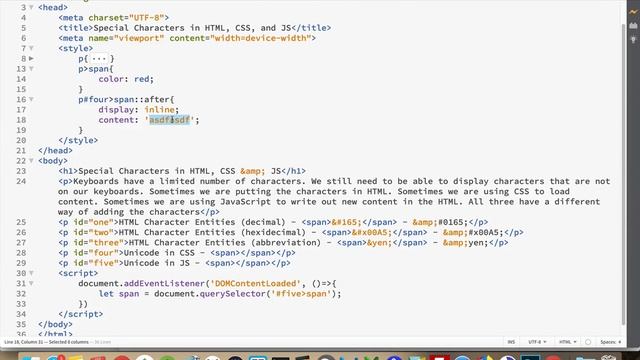The width and height of the screenshot is (640, 360).
Task: Click 'width=device-width' value on line 6
Action: [x=260, y=38]
